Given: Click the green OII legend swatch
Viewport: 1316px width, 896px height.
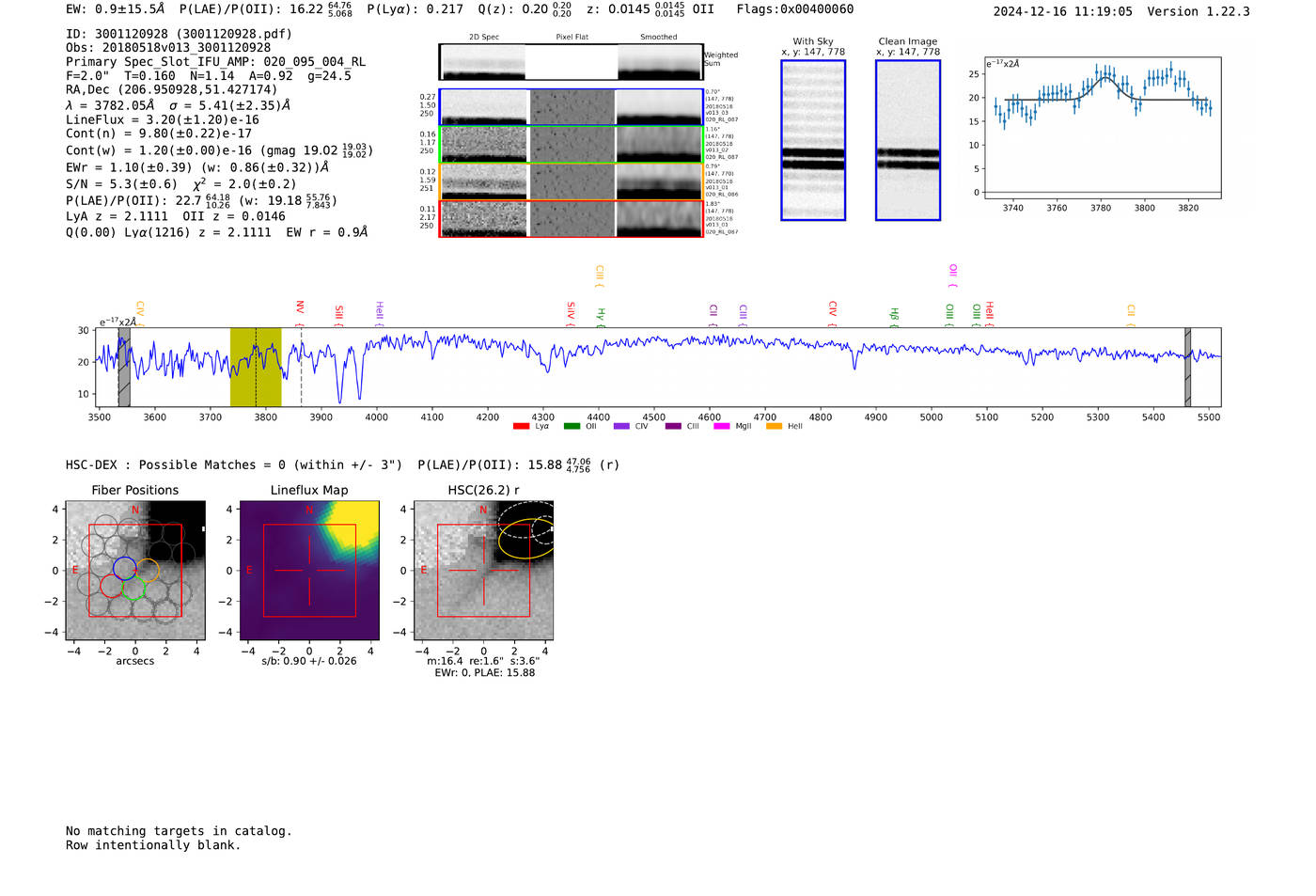Looking at the screenshot, I should [572, 427].
